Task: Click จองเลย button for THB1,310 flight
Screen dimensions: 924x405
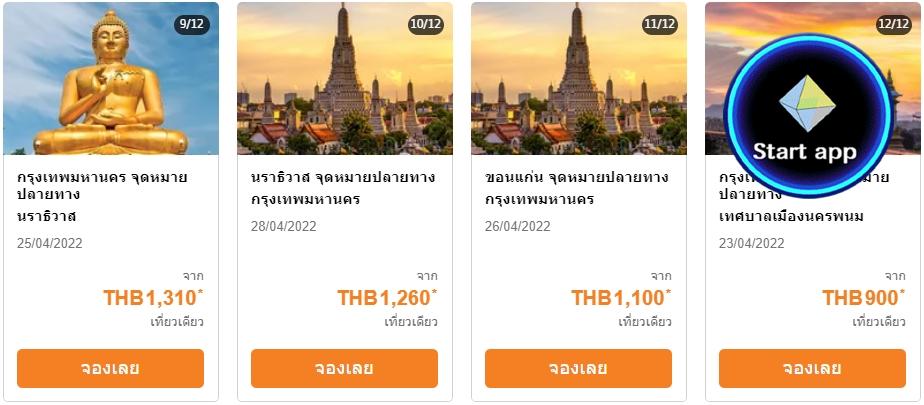Action: (110, 368)
